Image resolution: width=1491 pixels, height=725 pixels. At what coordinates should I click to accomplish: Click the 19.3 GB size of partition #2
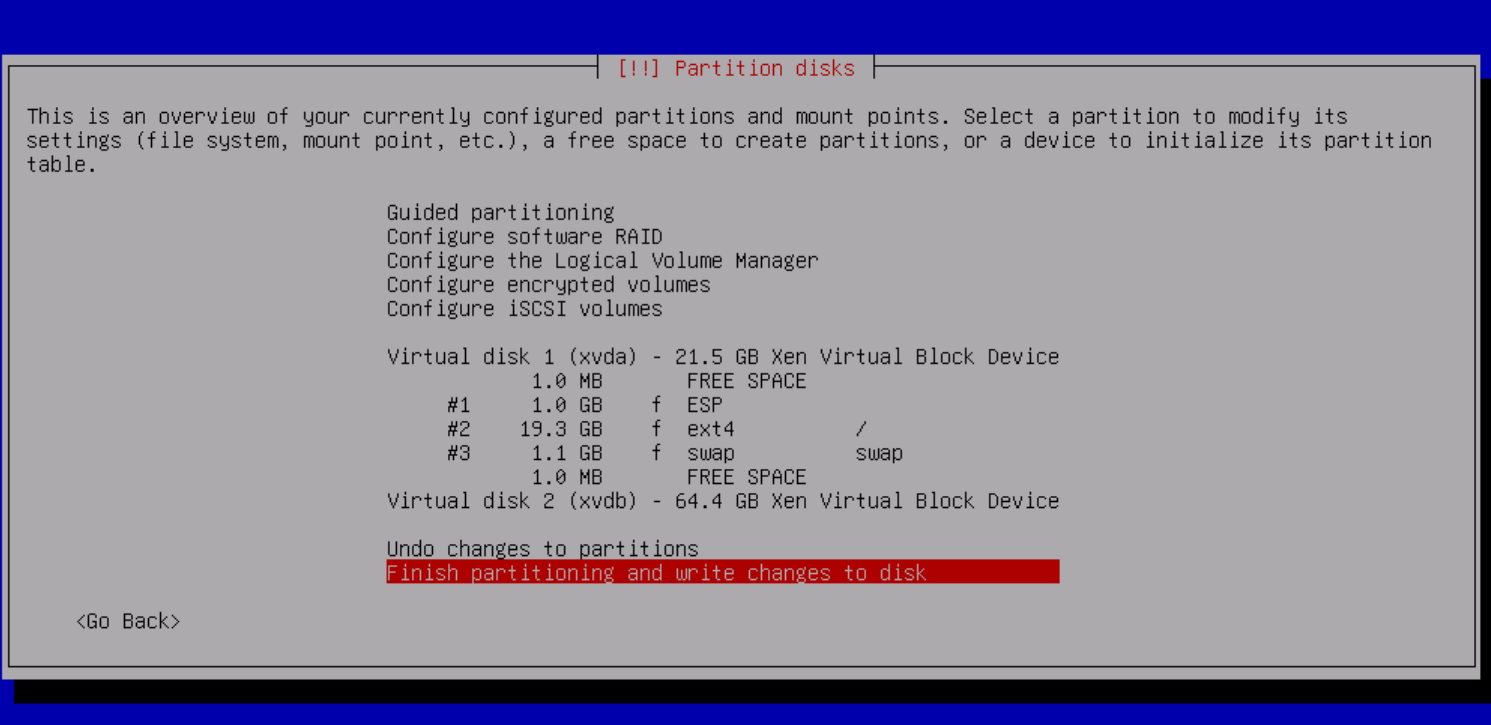point(561,429)
